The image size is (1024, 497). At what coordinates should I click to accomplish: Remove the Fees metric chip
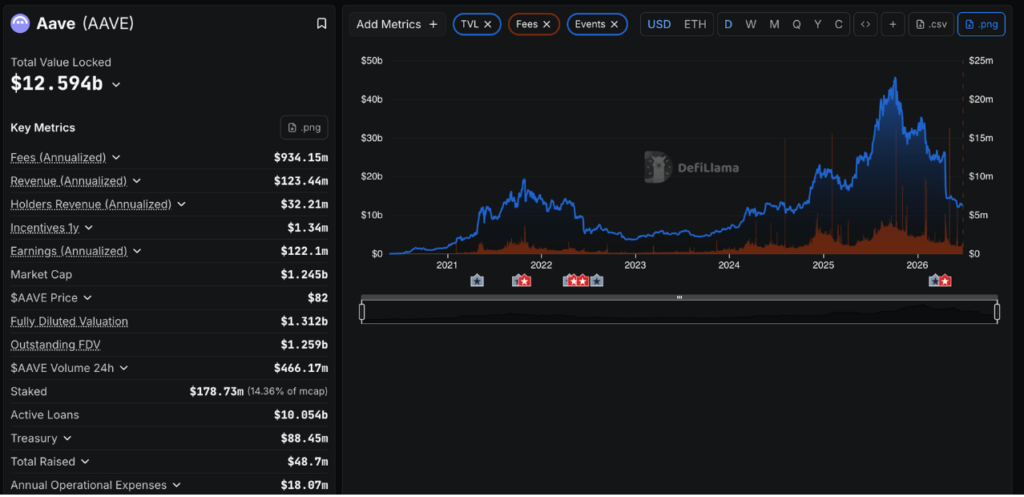547,24
